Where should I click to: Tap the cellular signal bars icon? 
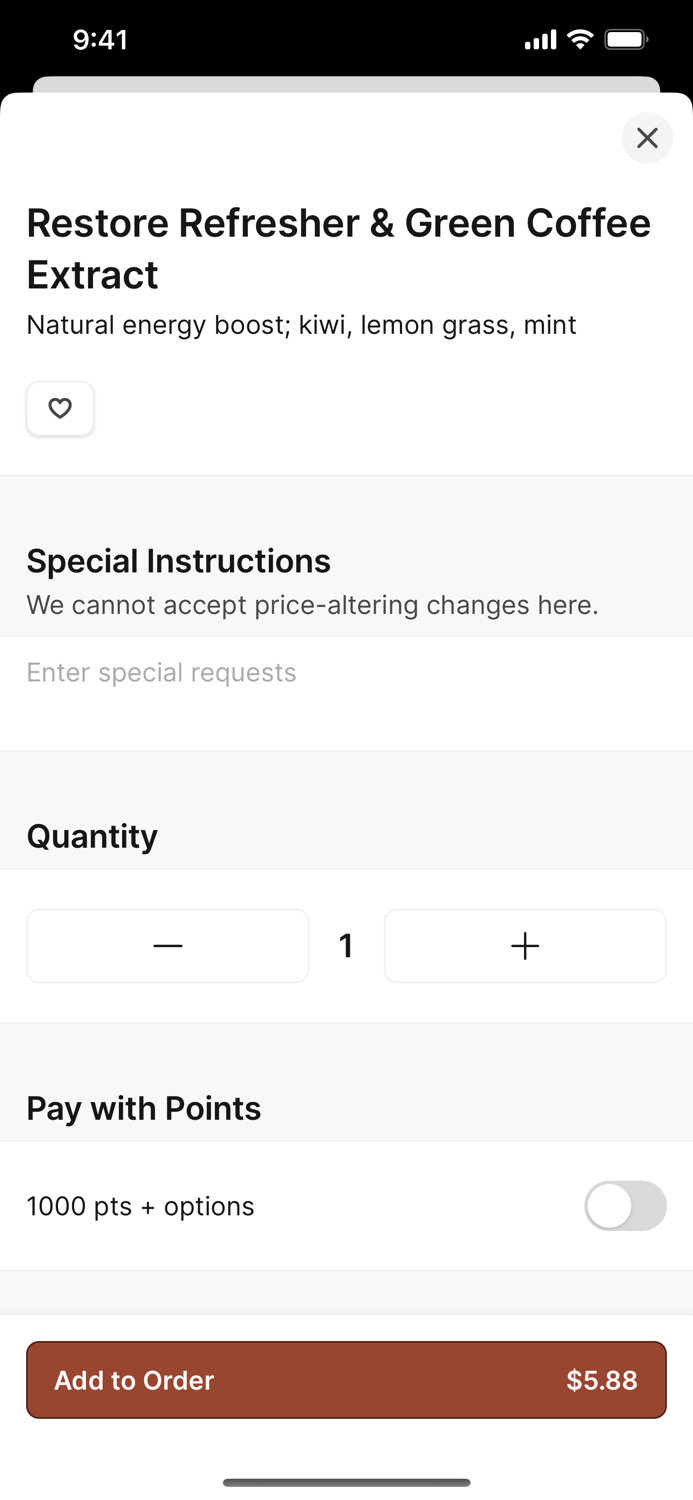click(x=540, y=40)
